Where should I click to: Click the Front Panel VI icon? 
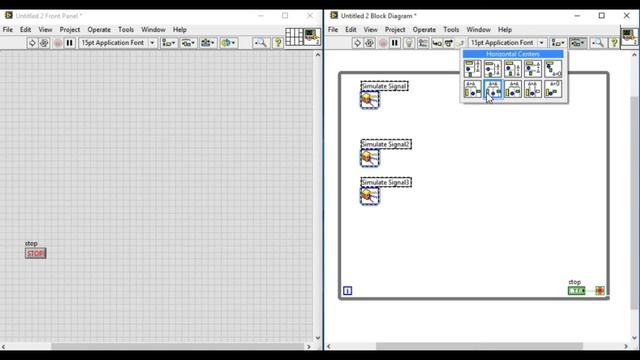point(312,37)
